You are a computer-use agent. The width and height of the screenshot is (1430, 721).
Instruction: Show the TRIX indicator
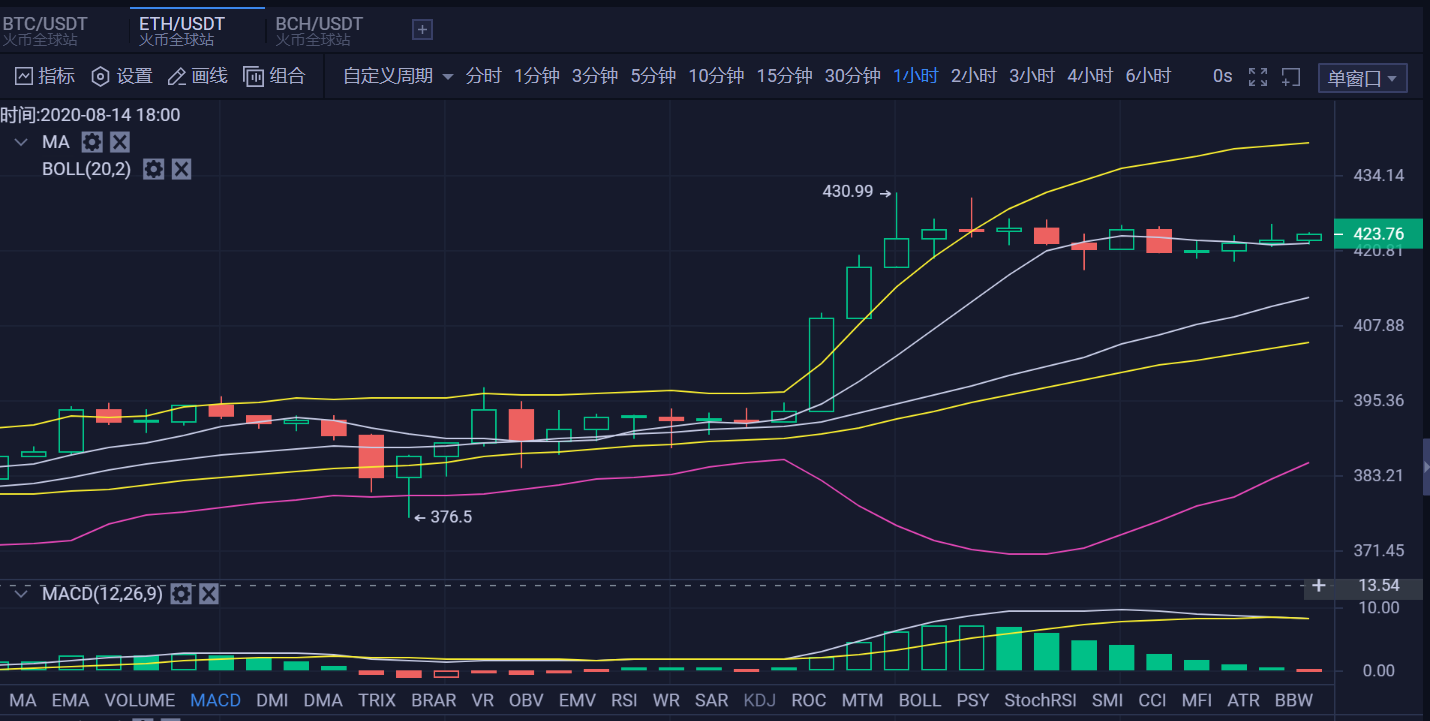tap(377, 700)
